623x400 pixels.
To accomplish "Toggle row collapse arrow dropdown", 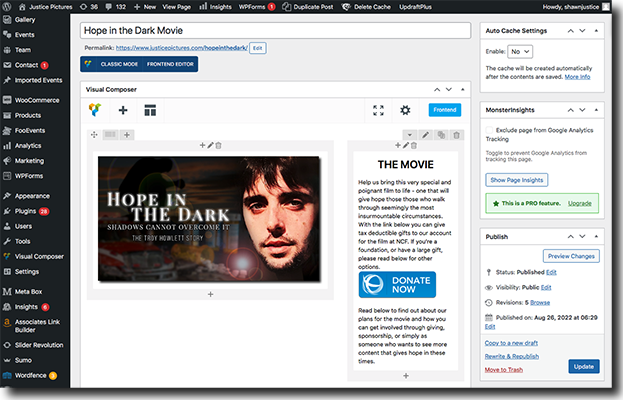I will tap(410, 135).
